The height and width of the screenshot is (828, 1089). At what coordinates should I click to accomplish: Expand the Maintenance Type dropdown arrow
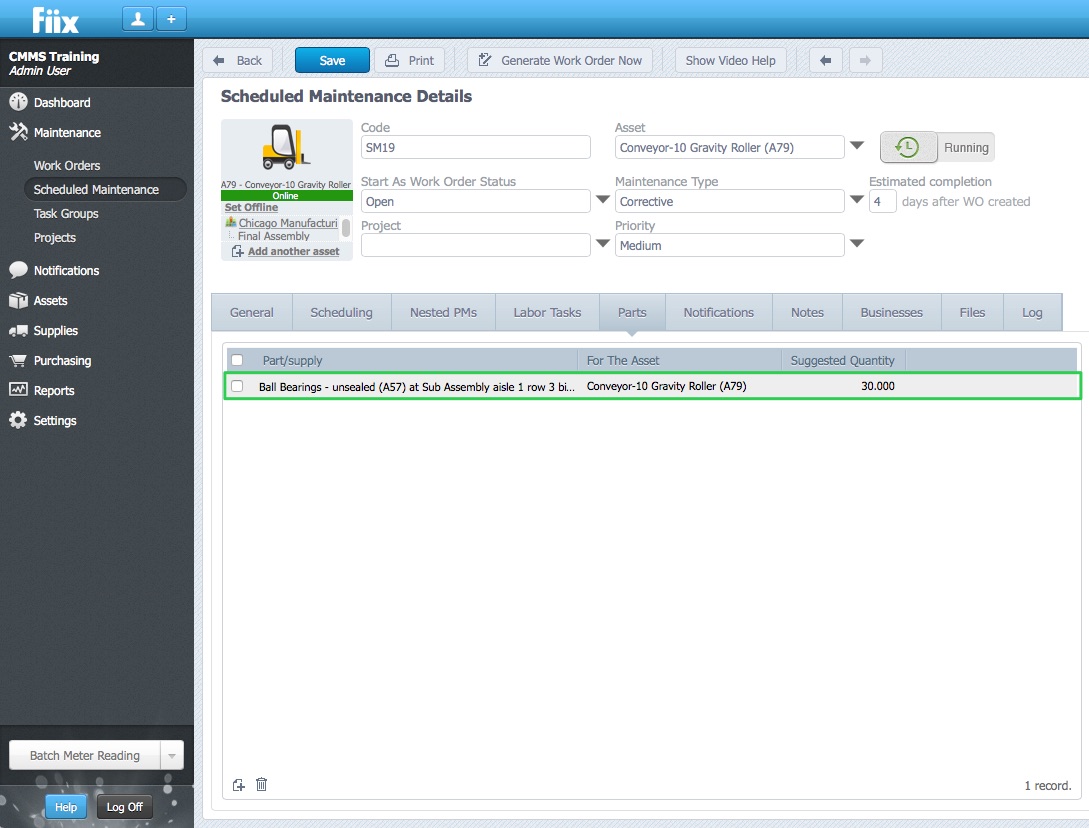point(857,200)
